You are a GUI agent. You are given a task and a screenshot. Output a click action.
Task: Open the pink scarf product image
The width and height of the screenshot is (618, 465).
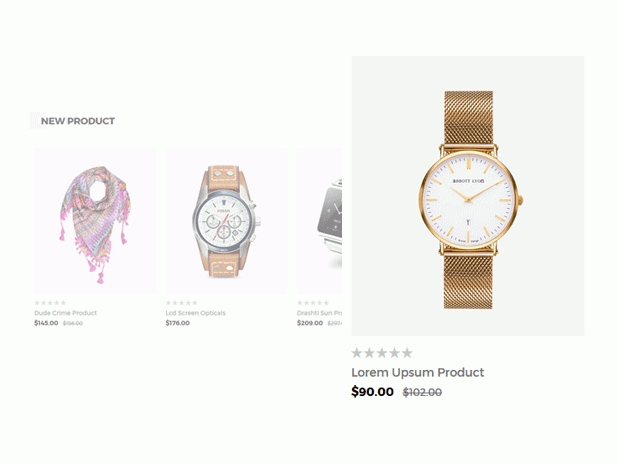[95, 221]
